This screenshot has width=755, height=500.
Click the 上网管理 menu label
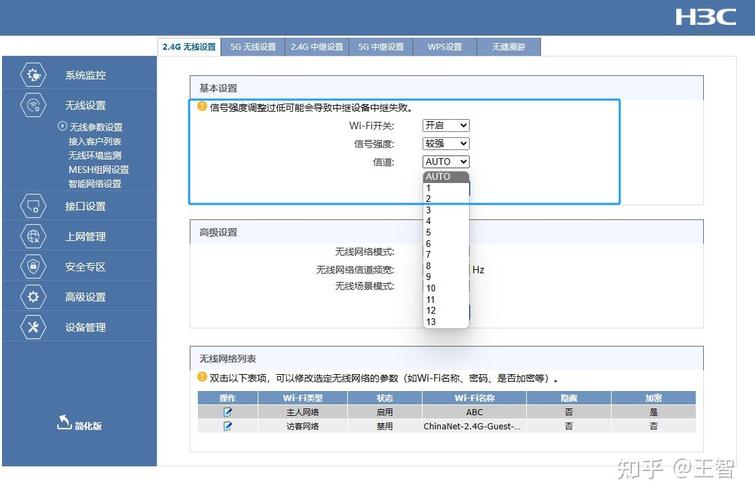(86, 237)
